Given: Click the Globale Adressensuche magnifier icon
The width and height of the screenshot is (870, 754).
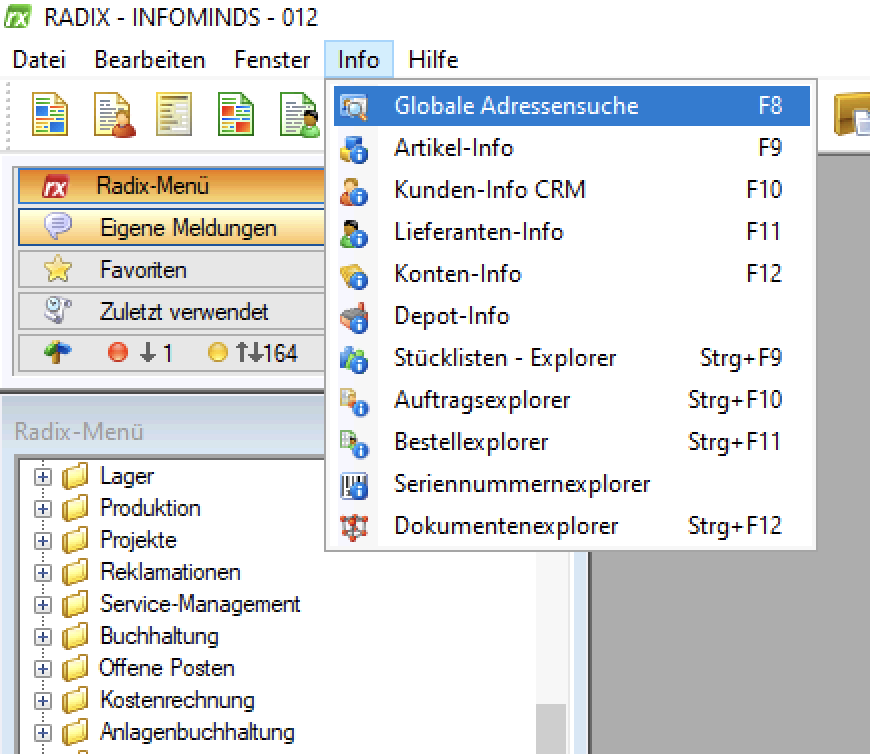Looking at the screenshot, I should (x=354, y=107).
